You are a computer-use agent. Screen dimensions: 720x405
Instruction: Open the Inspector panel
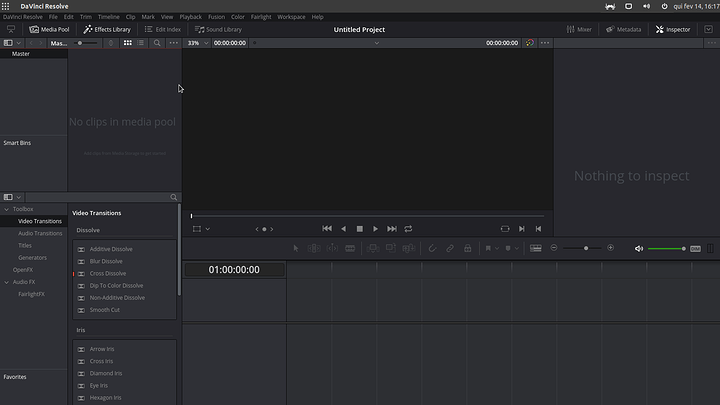pyautogui.click(x=673, y=29)
